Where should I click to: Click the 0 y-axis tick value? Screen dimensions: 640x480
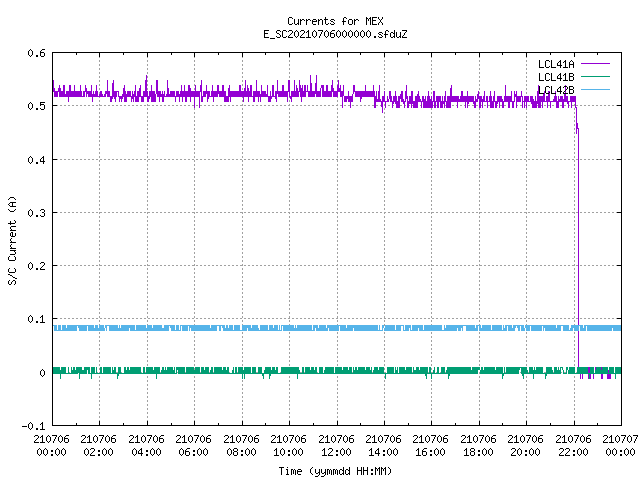tap(42, 373)
